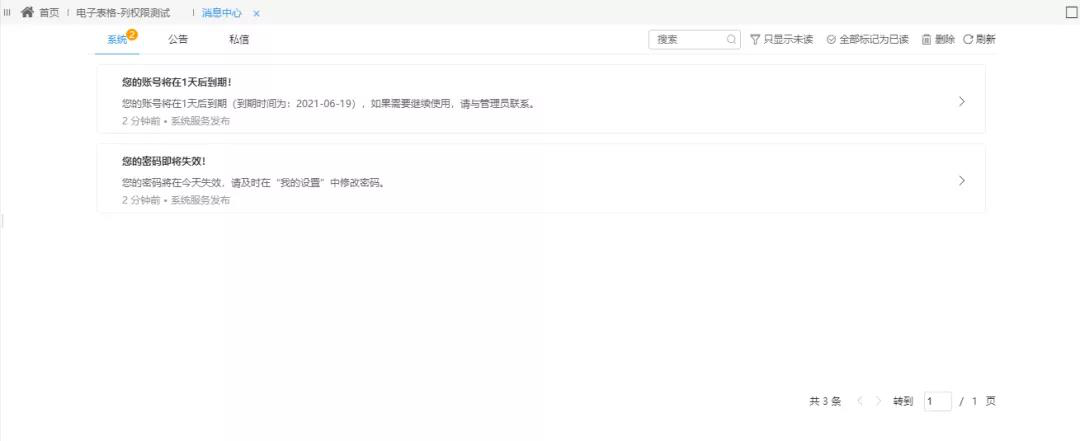Toggle the sidebar menu icon at far left
The image size is (1080, 441).
pyautogui.click(x=7, y=12)
